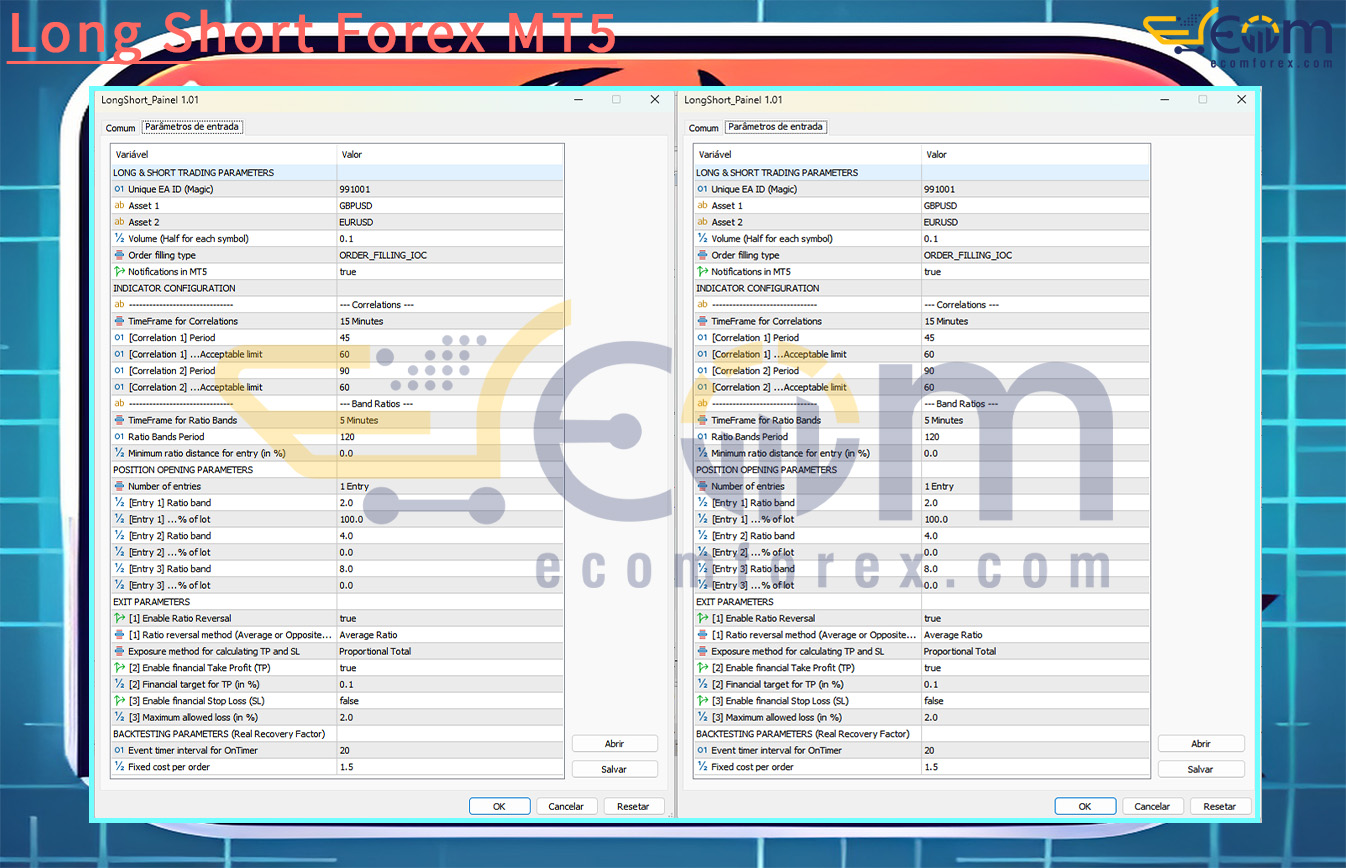
Task: Click Abrir button in right window
Action: 1201,744
